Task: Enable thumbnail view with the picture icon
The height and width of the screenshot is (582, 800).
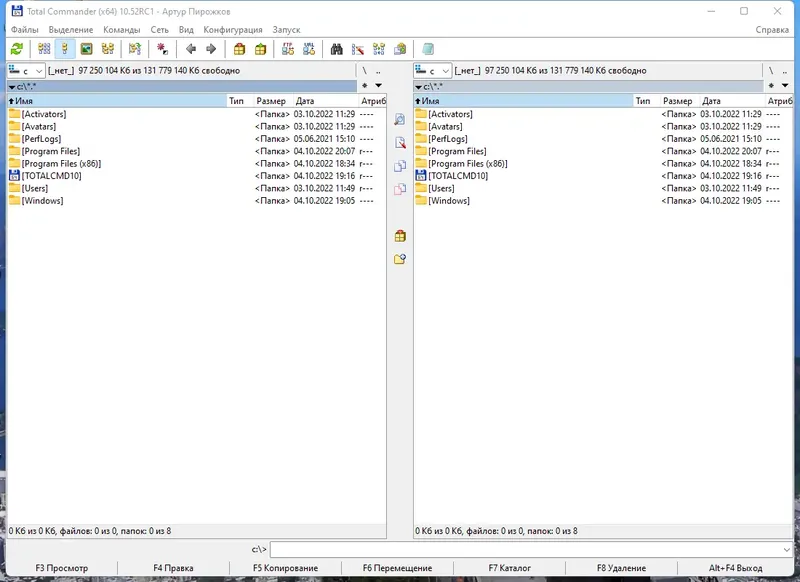Action: tap(86, 49)
